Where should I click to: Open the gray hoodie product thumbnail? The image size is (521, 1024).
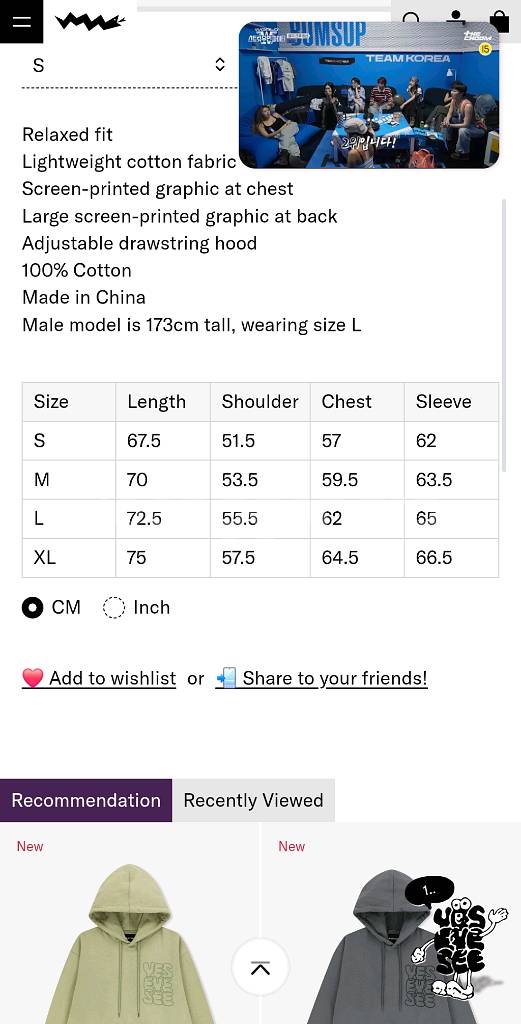coord(390,923)
